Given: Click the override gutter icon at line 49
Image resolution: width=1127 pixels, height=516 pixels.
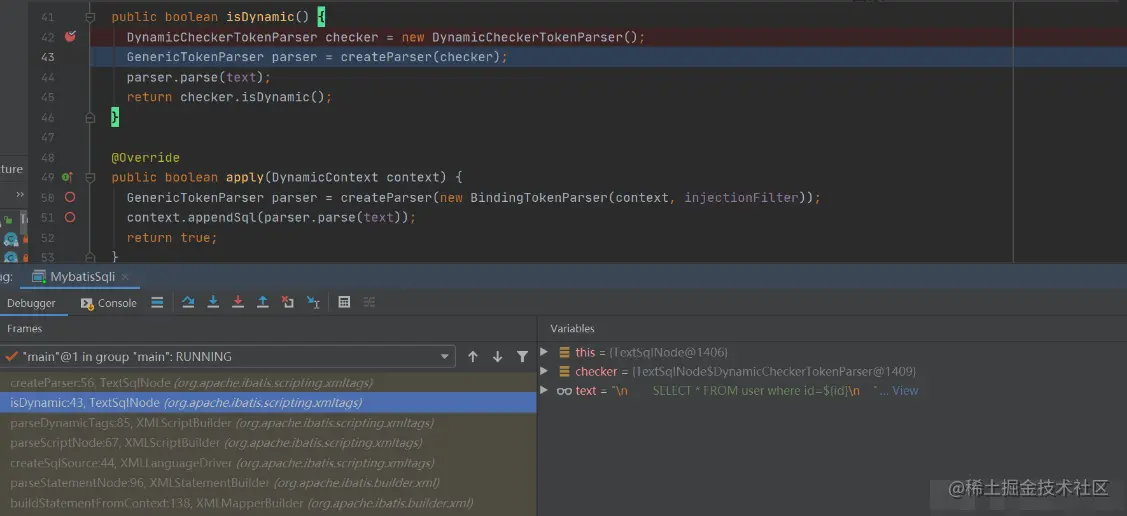Looking at the screenshot, I should click(x=66, y=177).
